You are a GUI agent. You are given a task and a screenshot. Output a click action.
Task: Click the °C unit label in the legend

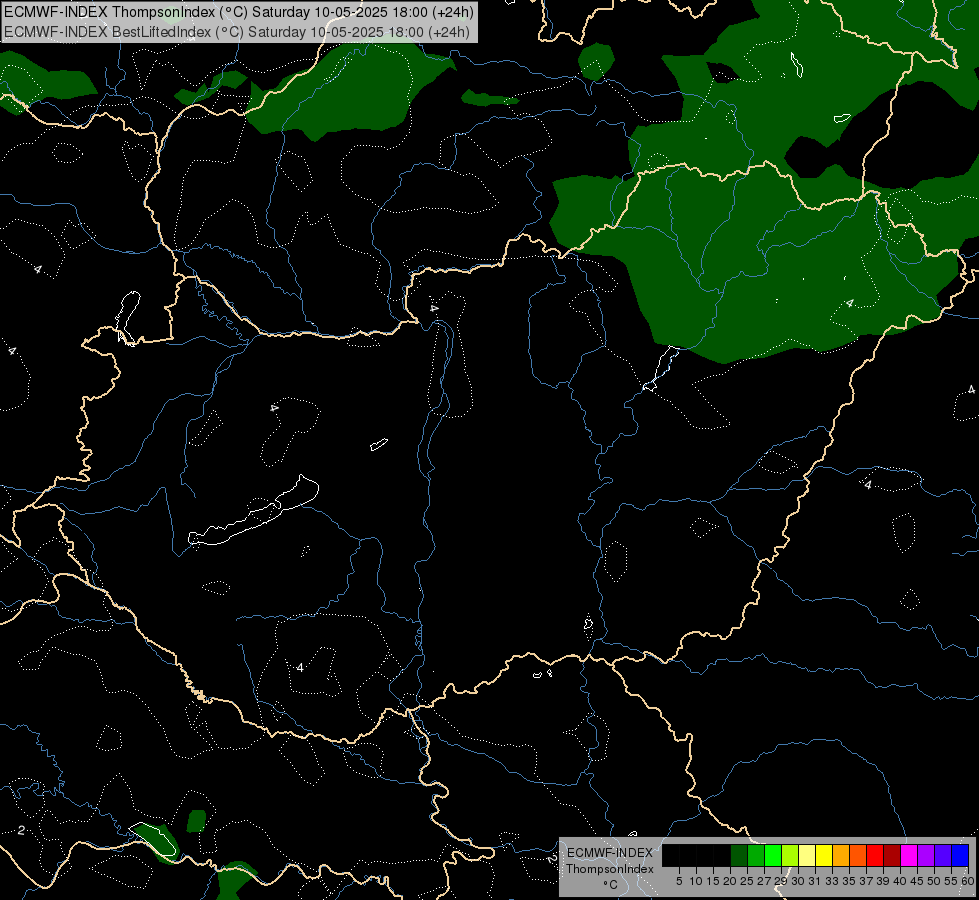pyautogui.click(x=611, y=885)
